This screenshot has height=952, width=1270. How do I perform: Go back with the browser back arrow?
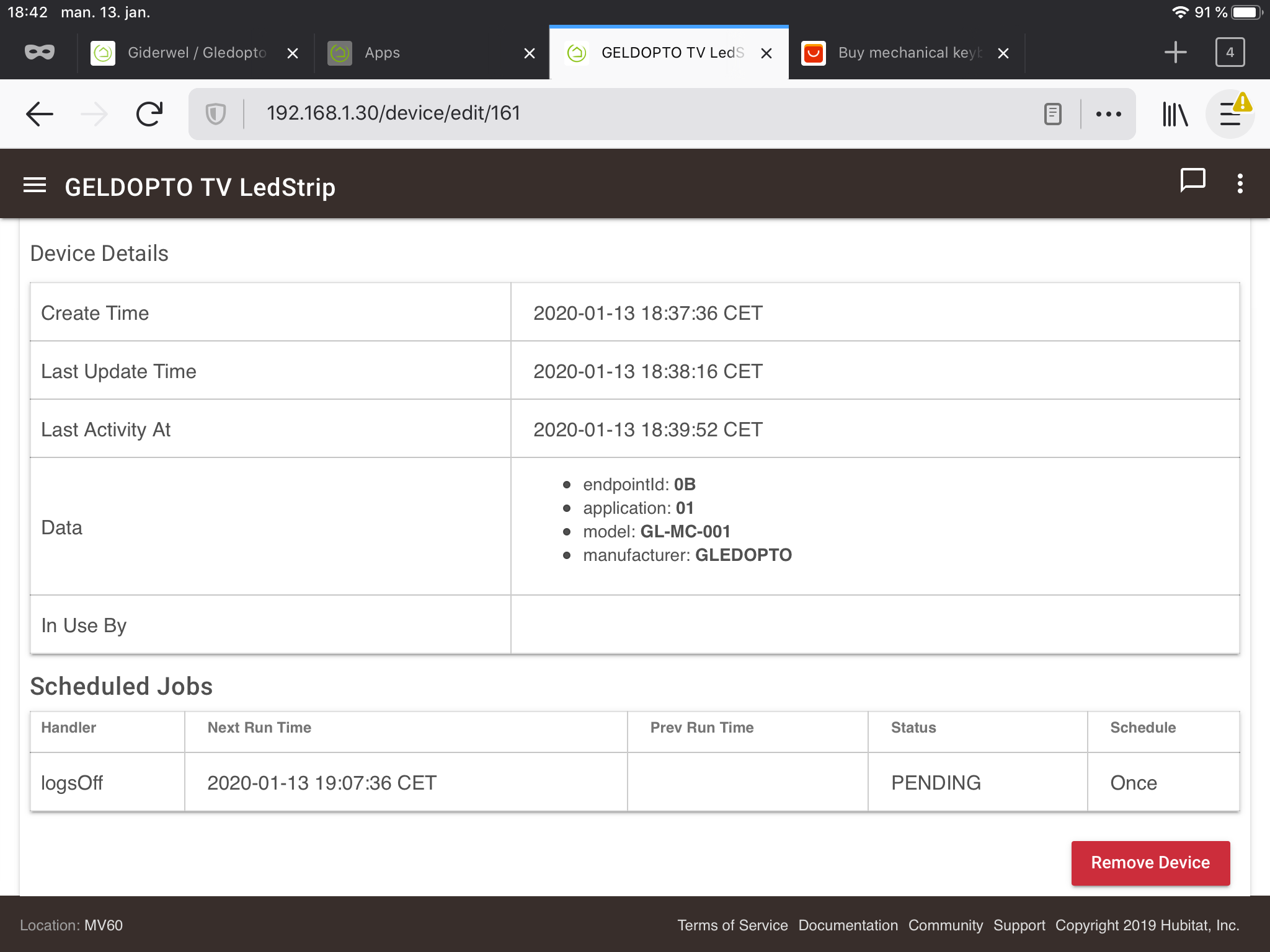pos(40,114)
